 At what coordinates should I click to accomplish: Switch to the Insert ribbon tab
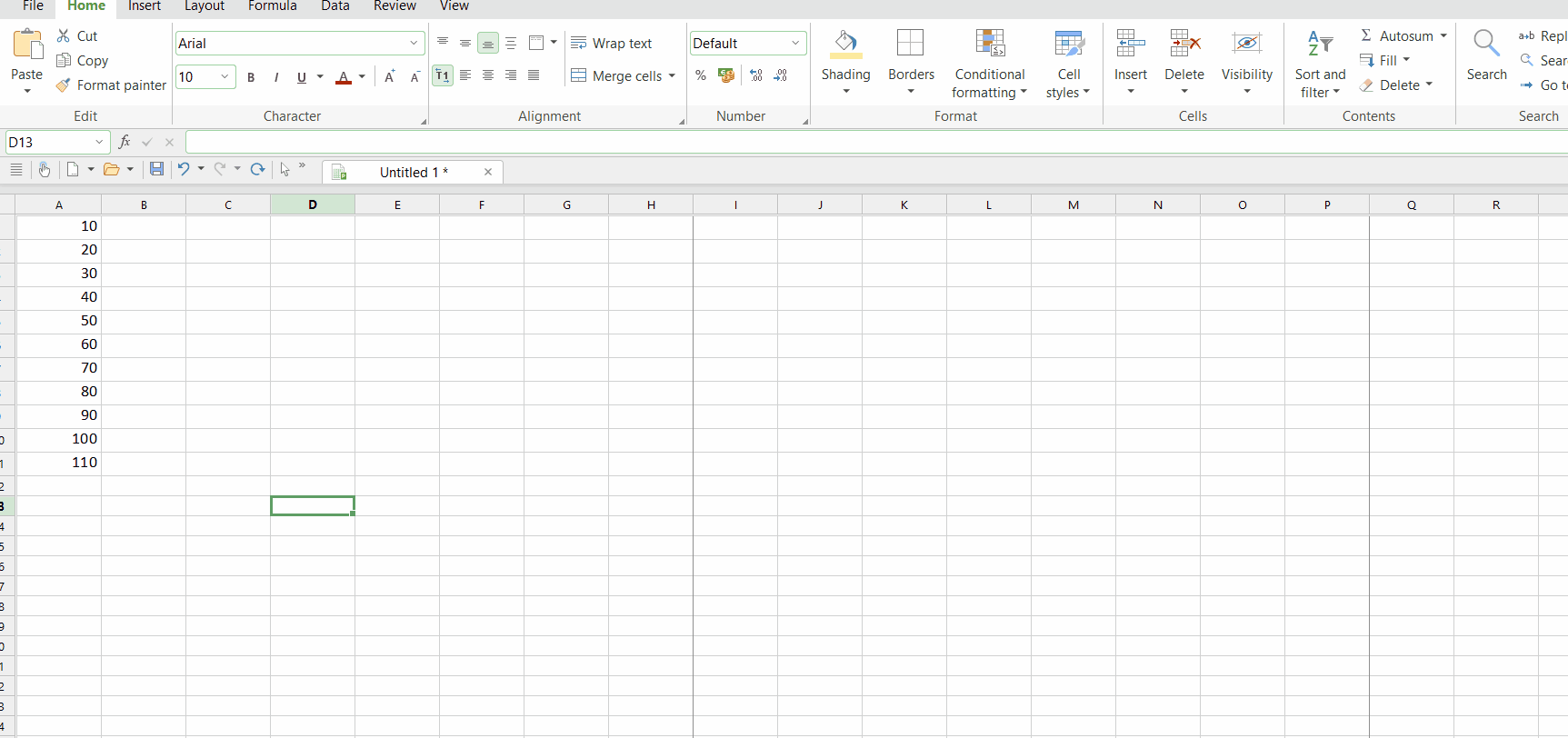145,6
